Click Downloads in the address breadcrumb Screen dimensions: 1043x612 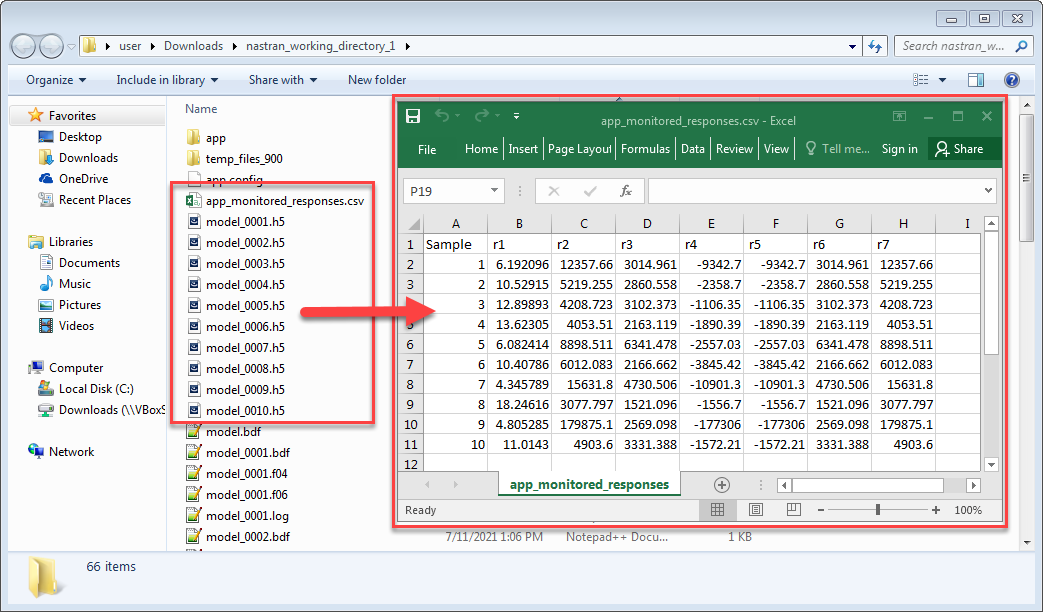coord(194,46)
